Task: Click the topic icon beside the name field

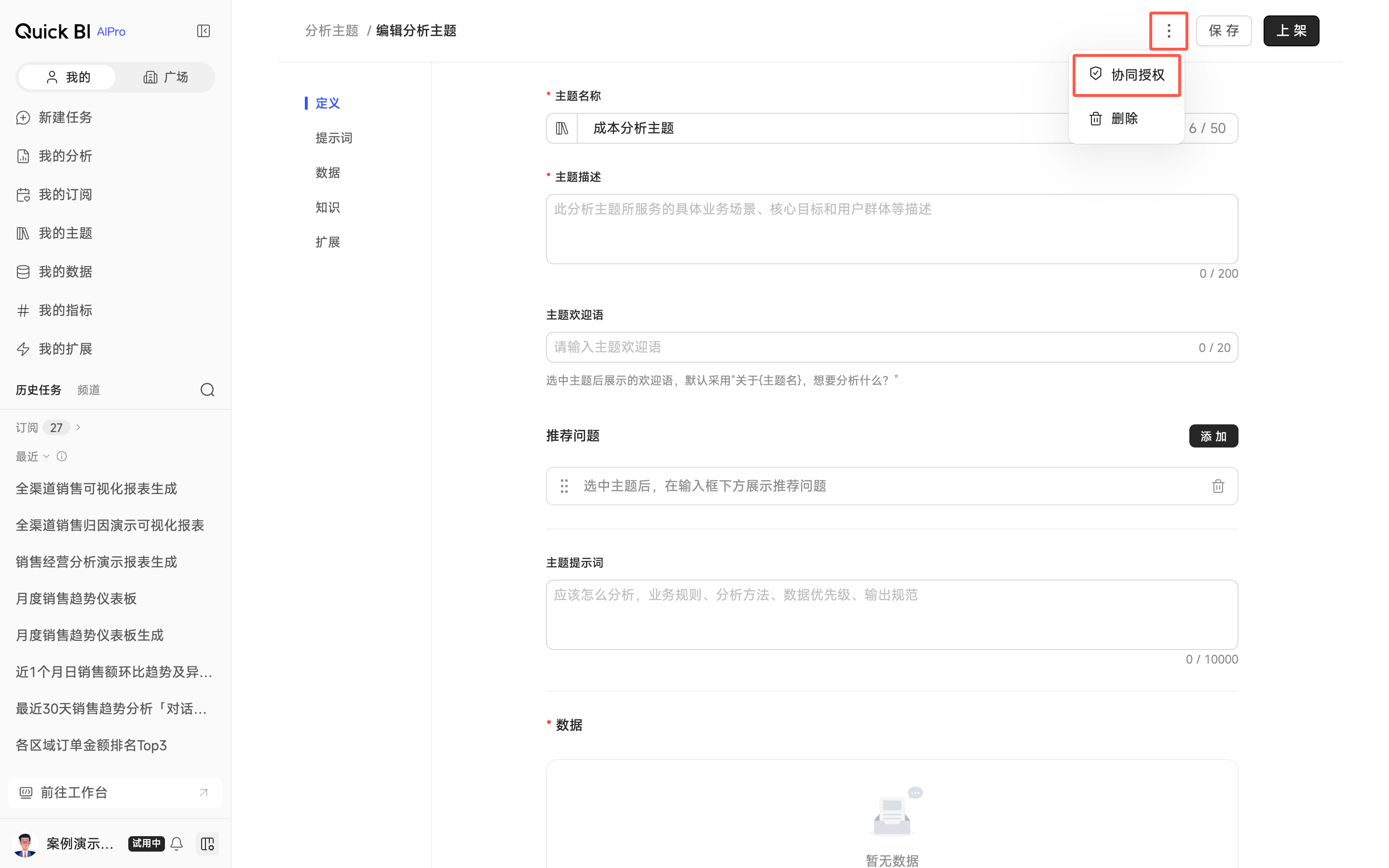Action: coord(562,128)
